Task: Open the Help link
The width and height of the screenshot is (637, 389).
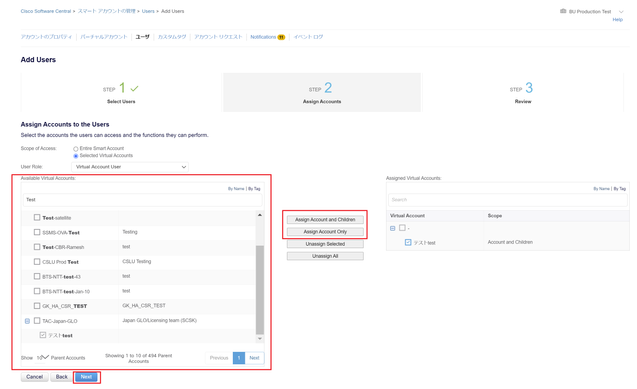Action: point(618,19)
